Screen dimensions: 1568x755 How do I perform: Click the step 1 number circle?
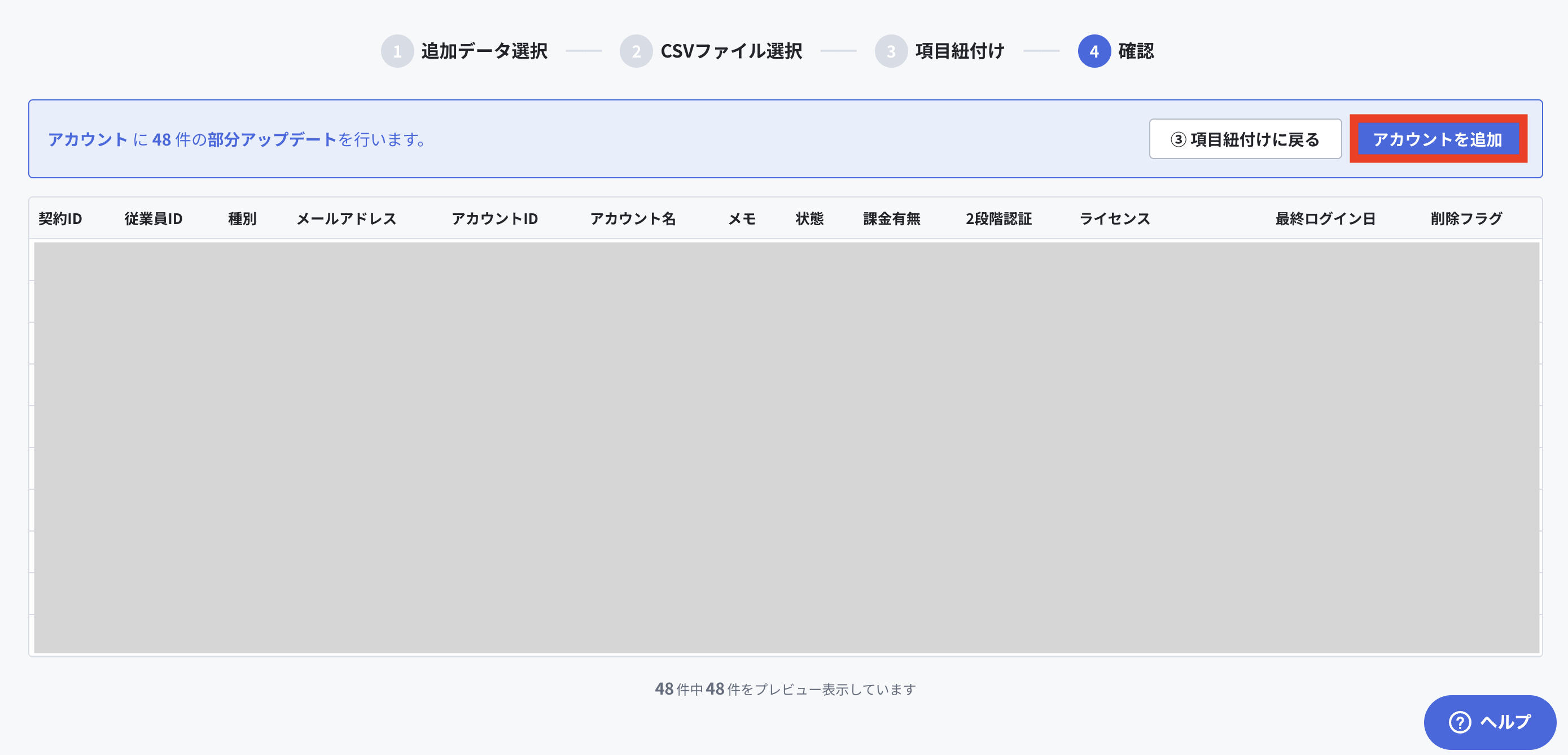pyautogui.click(x=397, y=51)
